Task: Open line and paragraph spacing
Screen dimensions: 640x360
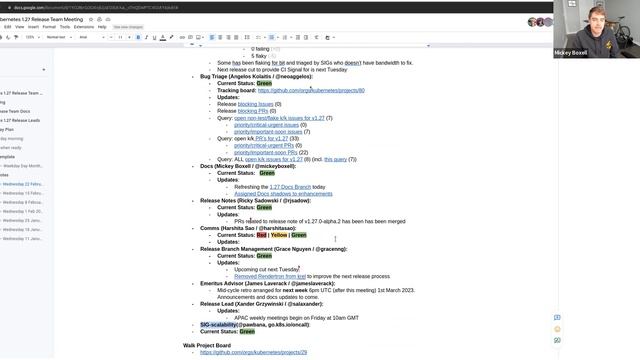Action: pyautogui.click(x=247, y=37)
